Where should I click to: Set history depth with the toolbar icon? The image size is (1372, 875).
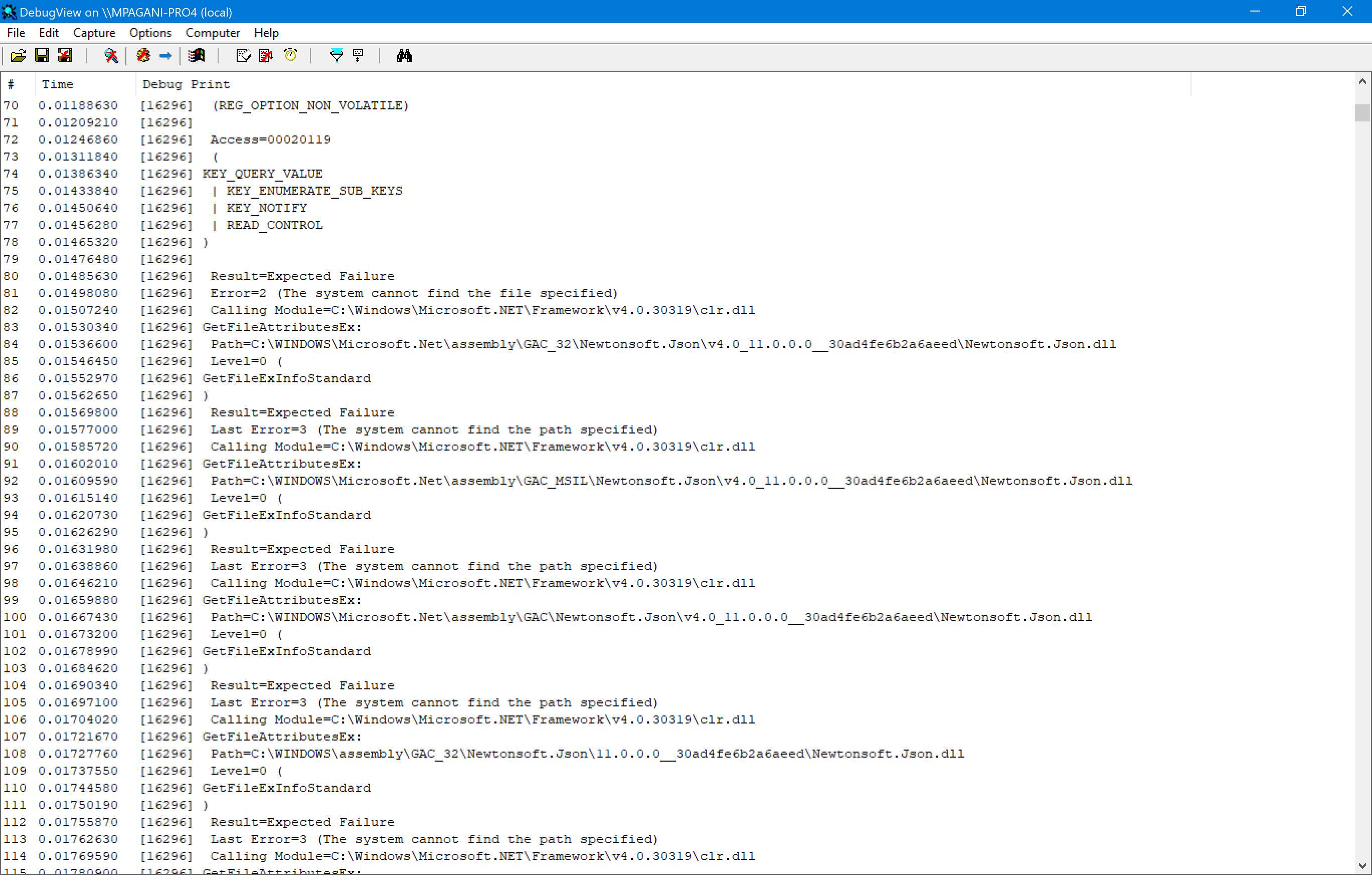coord(358,55)
